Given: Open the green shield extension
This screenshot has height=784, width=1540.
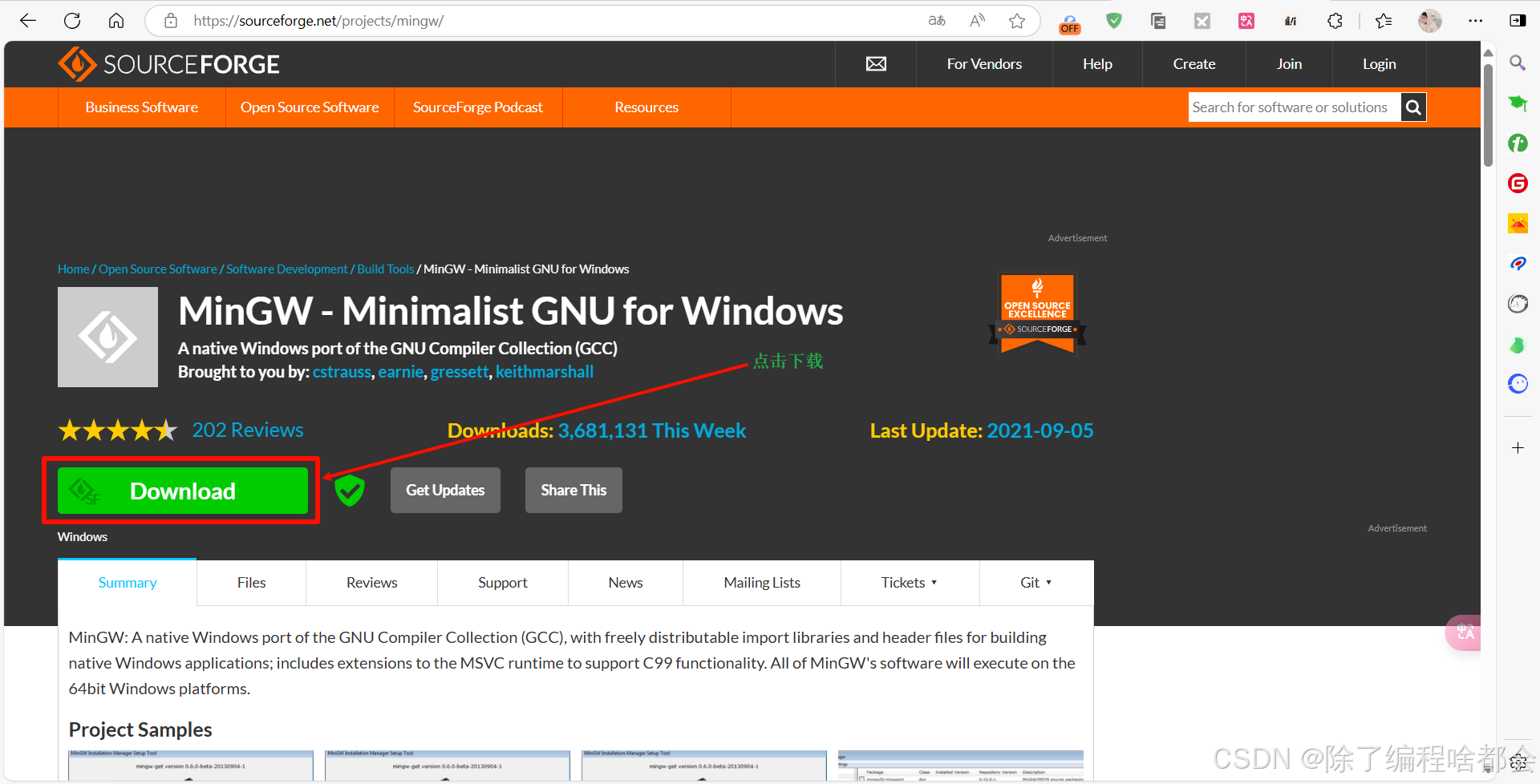Looking at the screenshot, I should 1114,21.
